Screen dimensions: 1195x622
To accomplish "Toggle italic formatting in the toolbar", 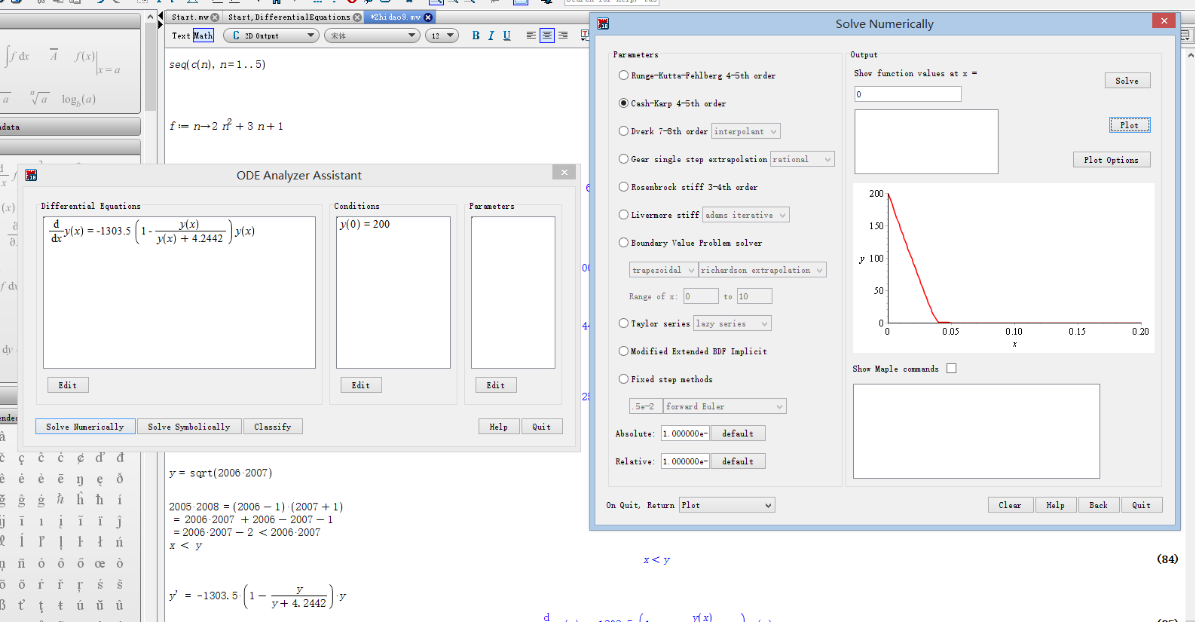I will (491, 36).
